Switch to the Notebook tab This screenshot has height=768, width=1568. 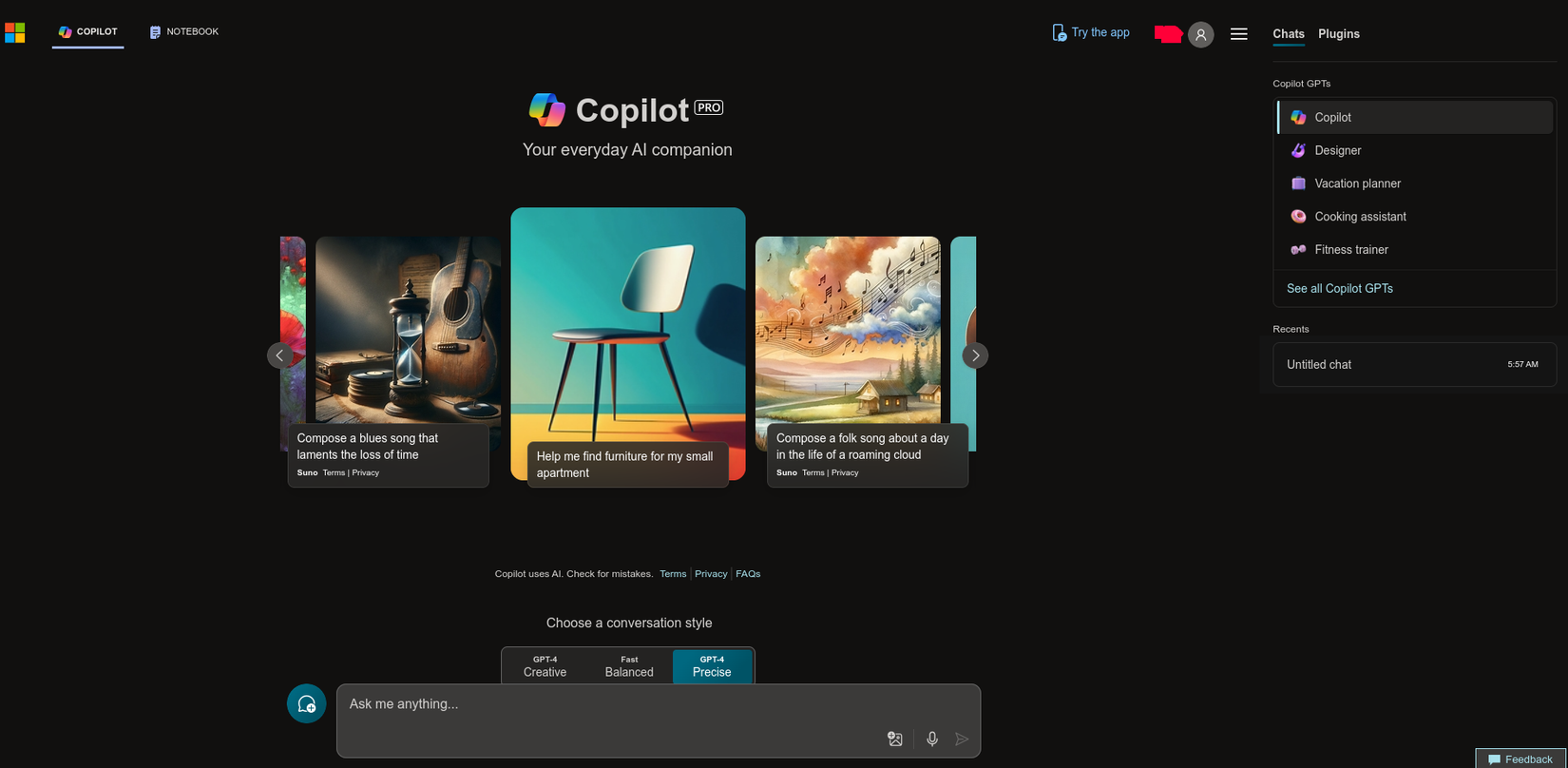[x=184, y=32]
